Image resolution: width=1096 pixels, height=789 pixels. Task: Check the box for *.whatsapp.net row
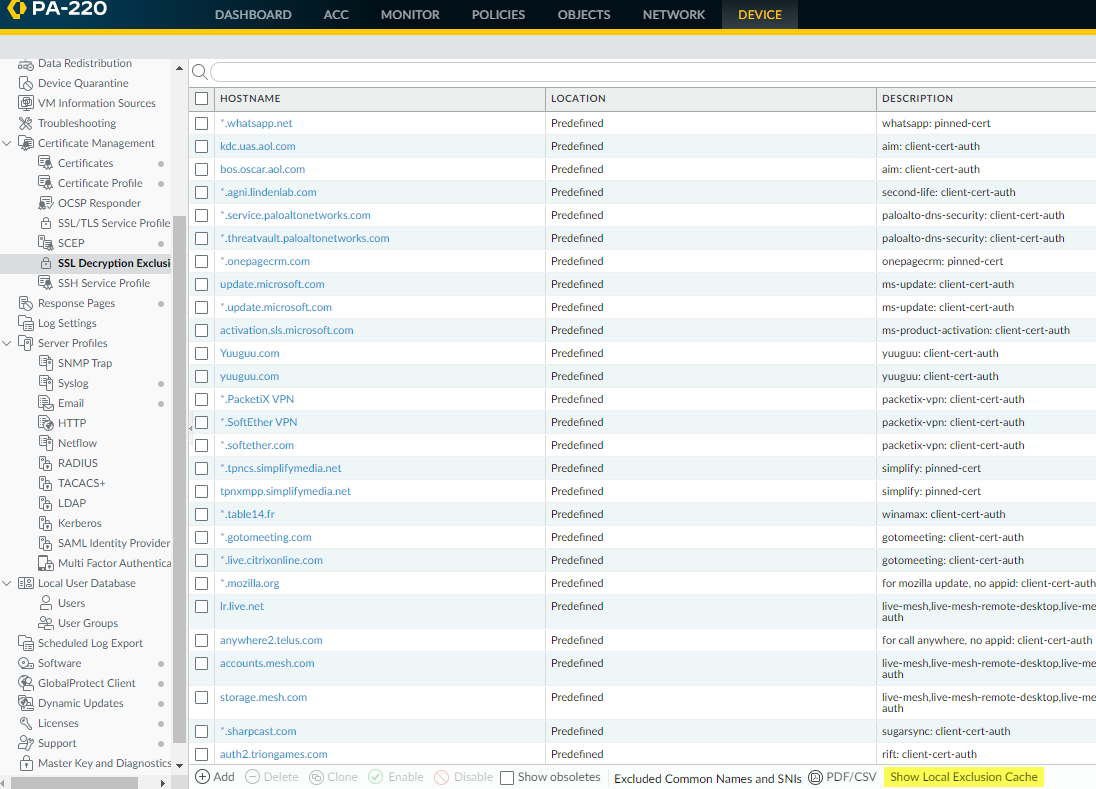(202, 123)
